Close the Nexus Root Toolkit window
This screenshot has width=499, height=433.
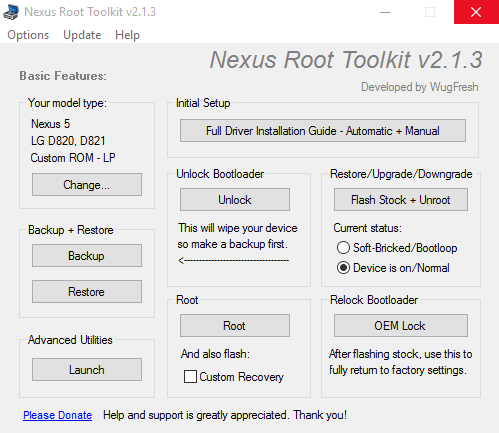[476, 12]
